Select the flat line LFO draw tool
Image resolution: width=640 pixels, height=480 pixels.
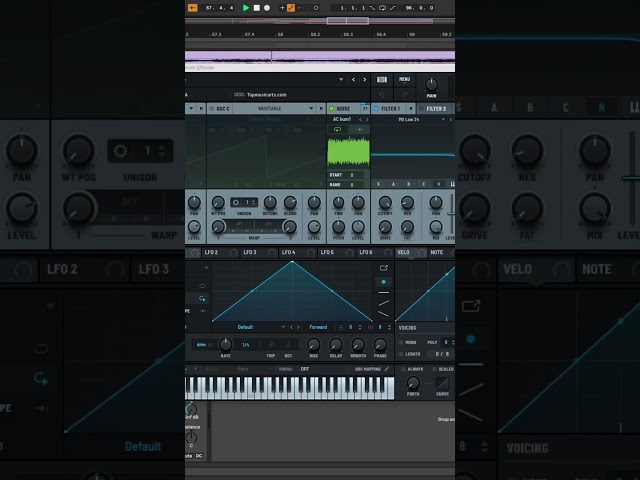(383, 293)
